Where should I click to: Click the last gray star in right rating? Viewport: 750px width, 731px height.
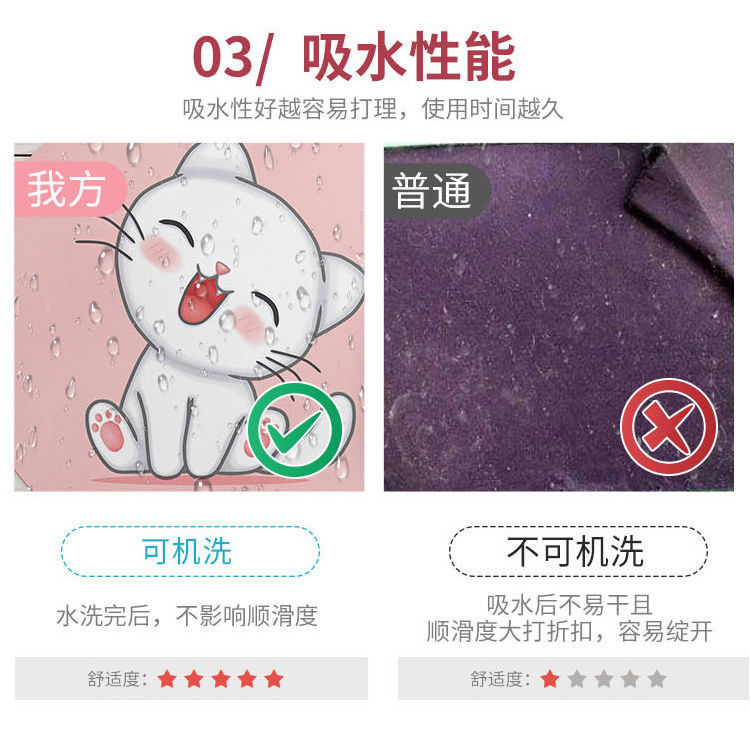pyautogui.click(x=657, y=678)
